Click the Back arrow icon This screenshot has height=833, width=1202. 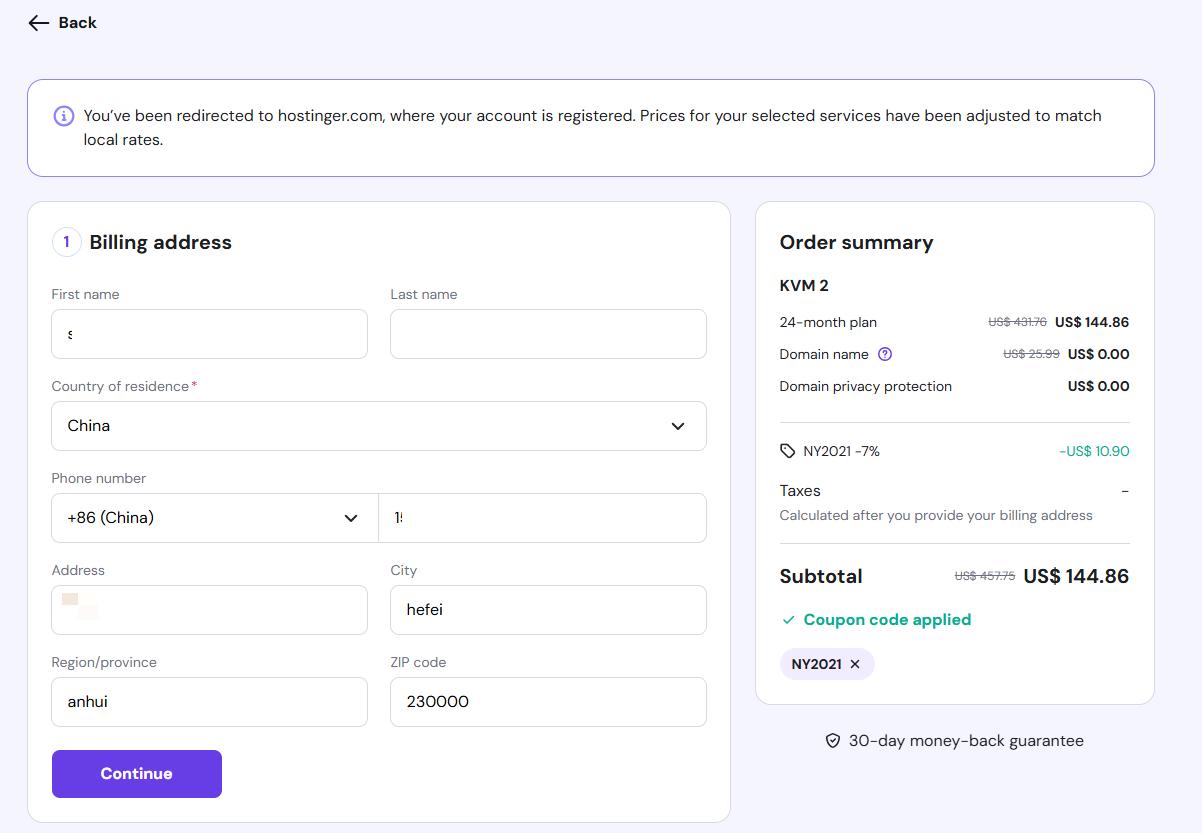click(39, 23)
